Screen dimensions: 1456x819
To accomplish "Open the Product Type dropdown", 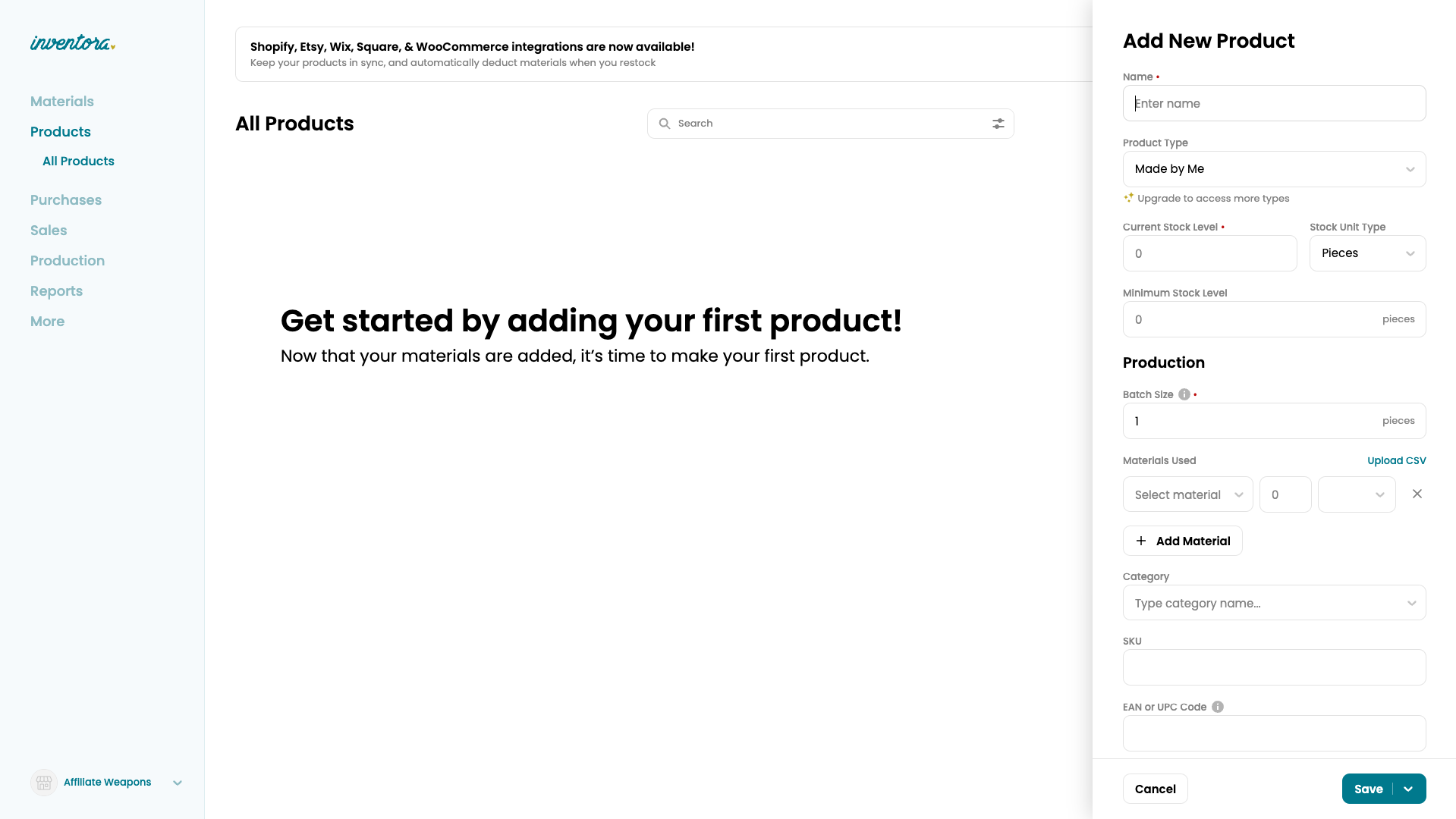I will pos(1274,169).
